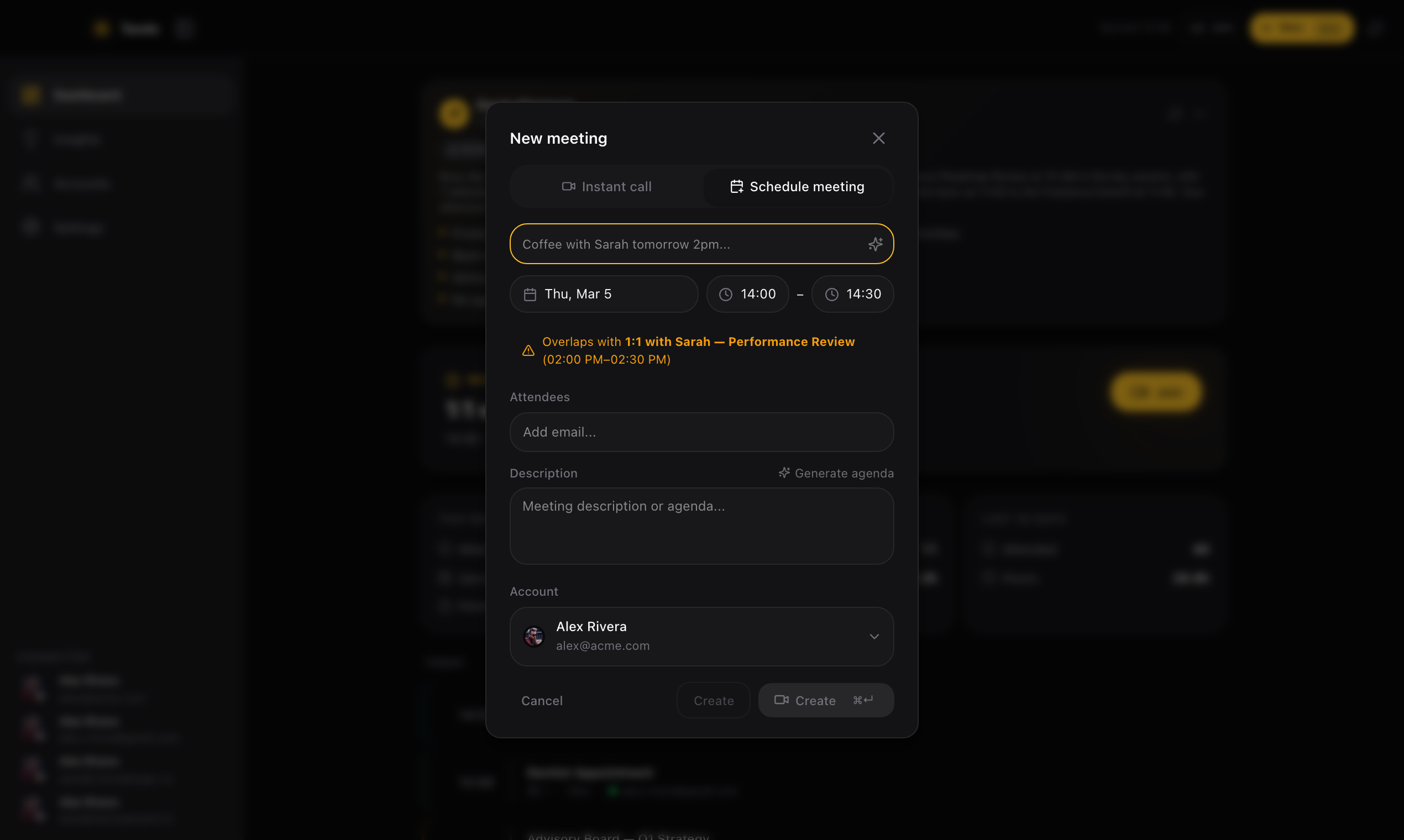Close the New meeting dialog

click(878, 138)
